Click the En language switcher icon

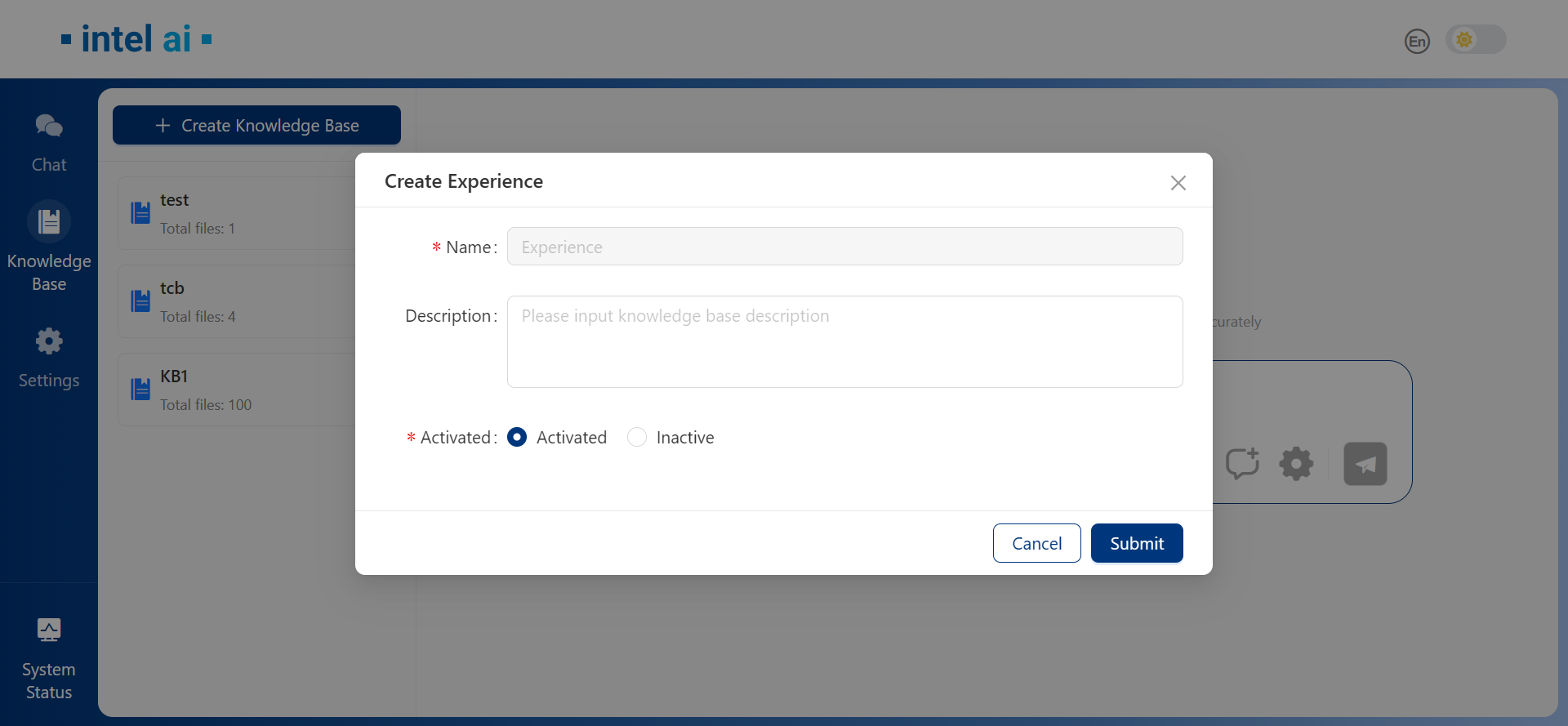tap(1417, 41)
